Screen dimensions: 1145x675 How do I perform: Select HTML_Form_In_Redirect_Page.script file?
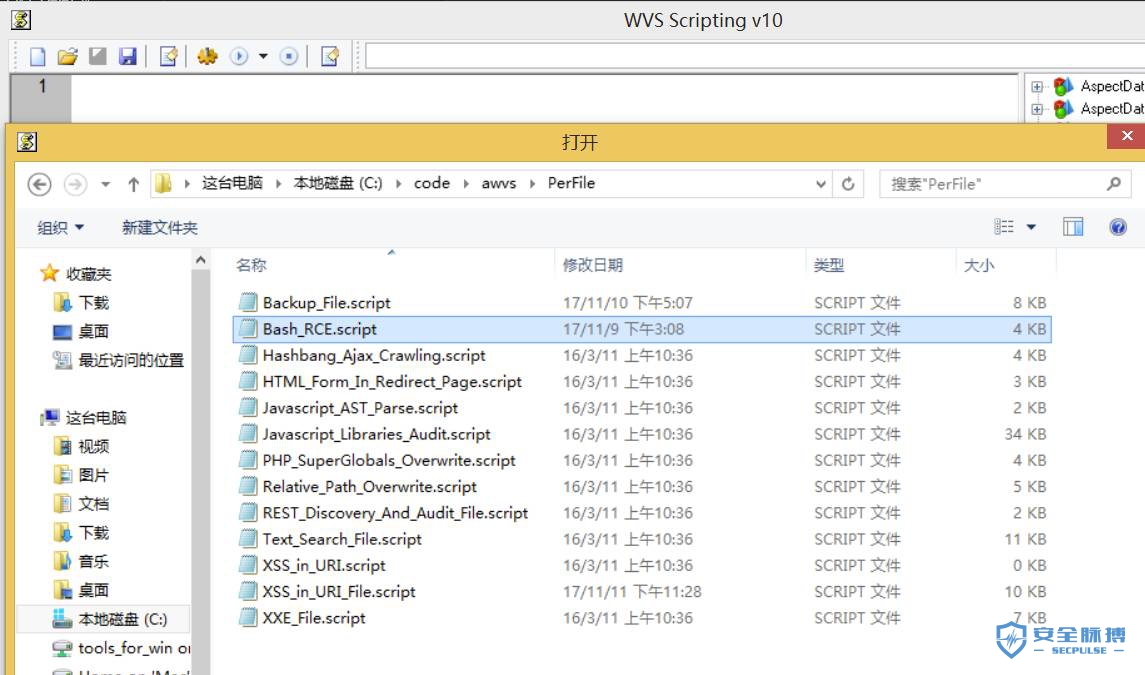pos(392,382)
